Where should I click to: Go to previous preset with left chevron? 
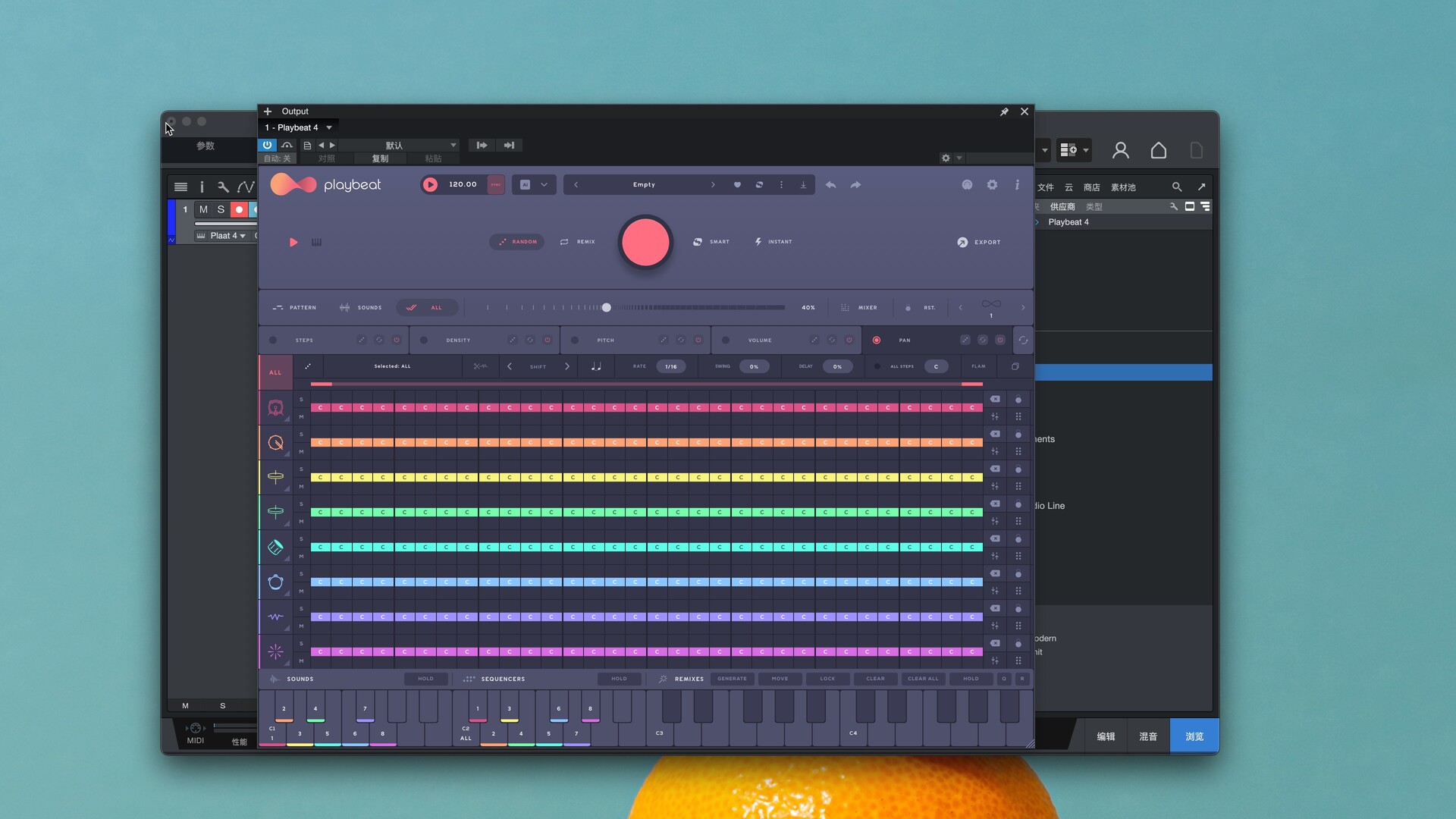(576, 185)
